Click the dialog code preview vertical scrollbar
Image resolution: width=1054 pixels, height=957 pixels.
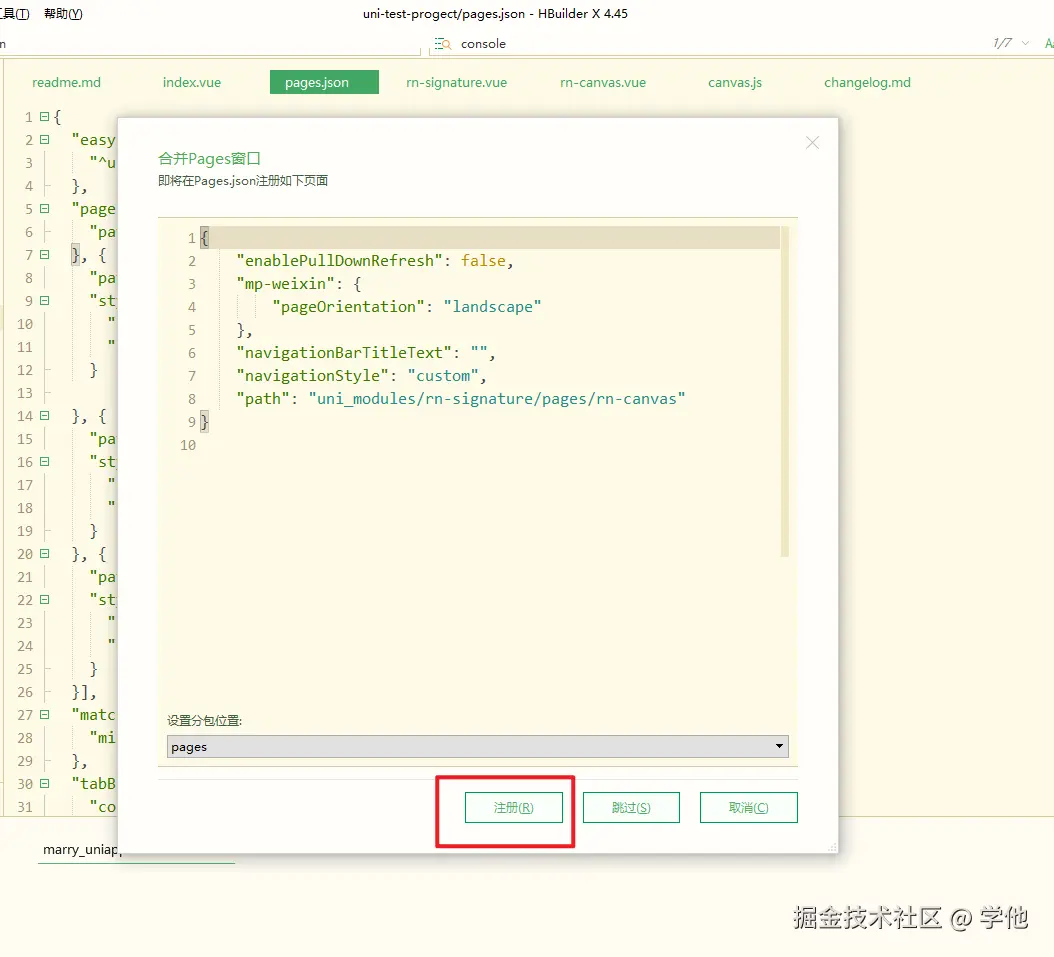[784, 391]
